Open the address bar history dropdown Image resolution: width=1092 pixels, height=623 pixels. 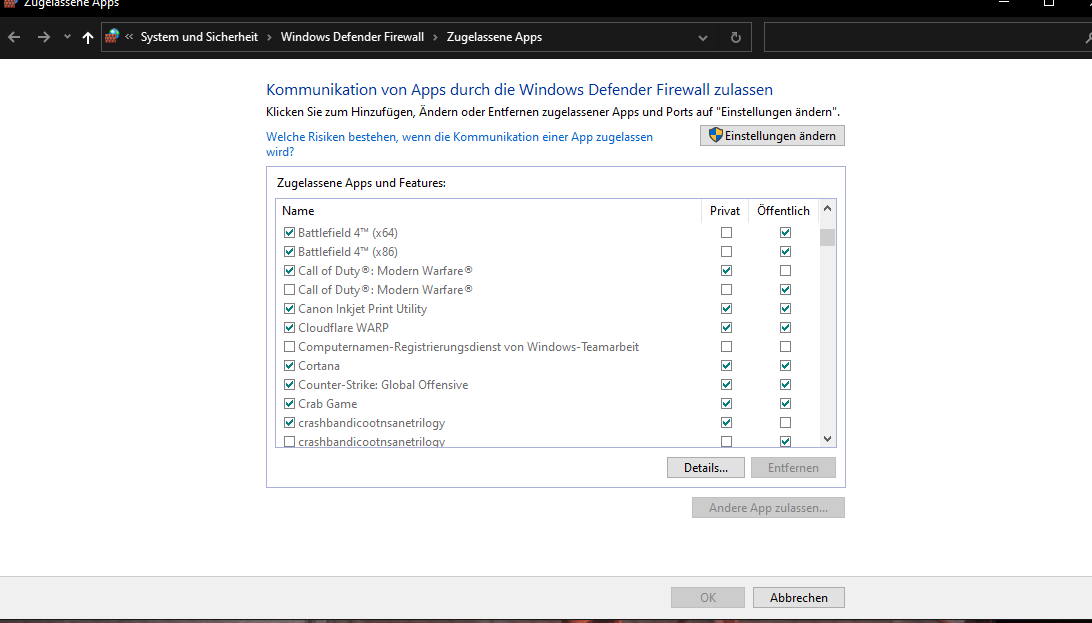(703, 38)
